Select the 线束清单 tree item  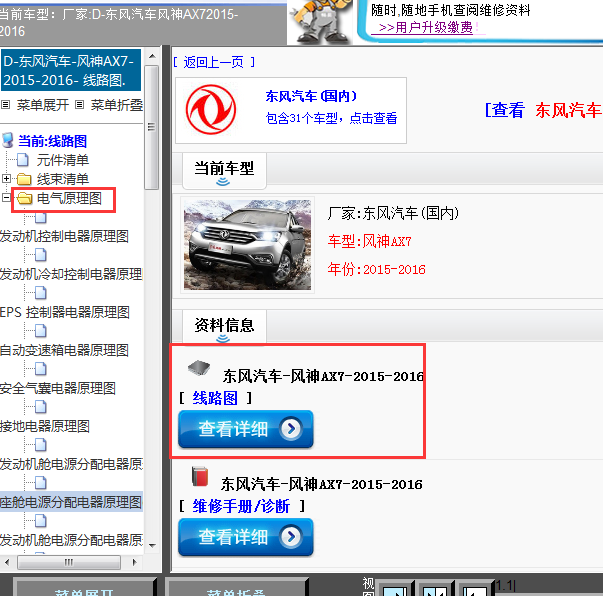click(63, 179)
